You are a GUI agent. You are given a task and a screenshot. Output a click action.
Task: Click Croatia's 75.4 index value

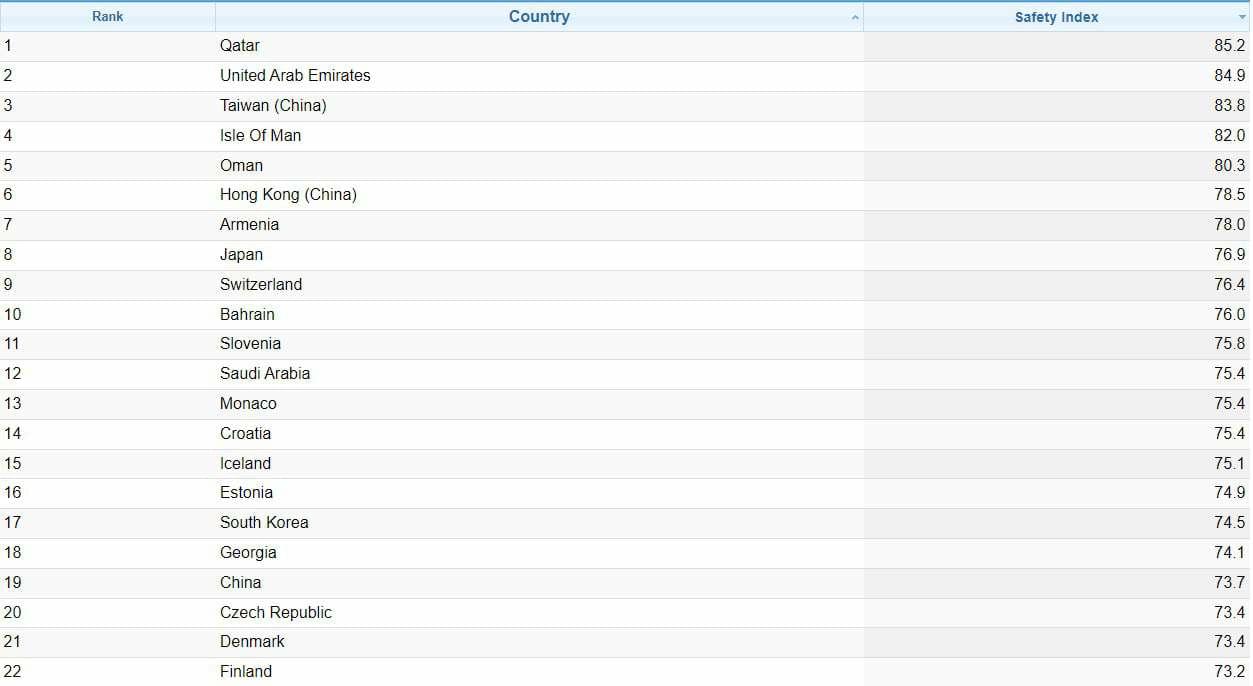point(1230,434)
